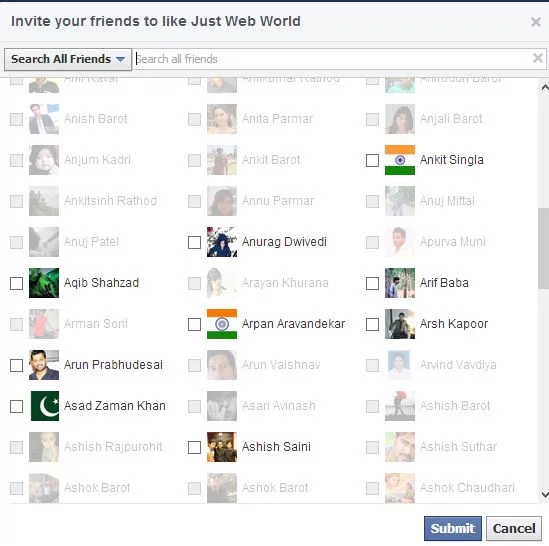Click the Submit button

tap(452, 528)
